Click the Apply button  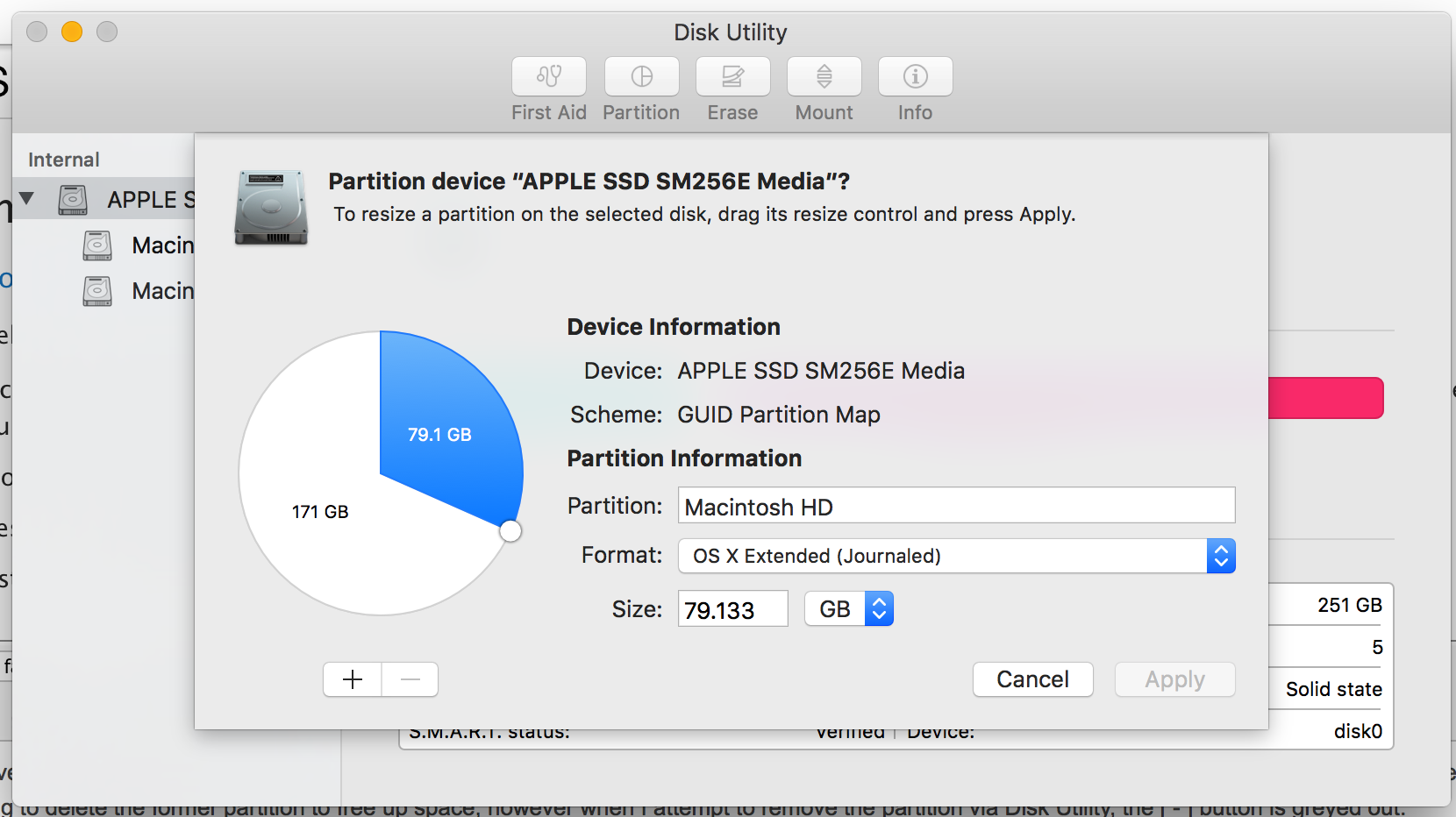[x=1175, y=679]
